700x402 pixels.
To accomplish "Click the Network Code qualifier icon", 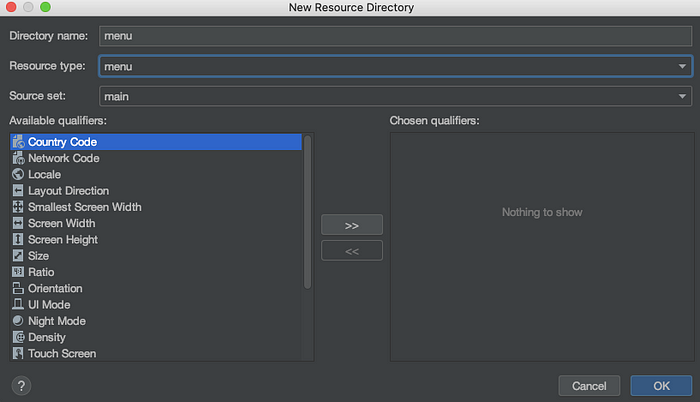I will [18, 158].
